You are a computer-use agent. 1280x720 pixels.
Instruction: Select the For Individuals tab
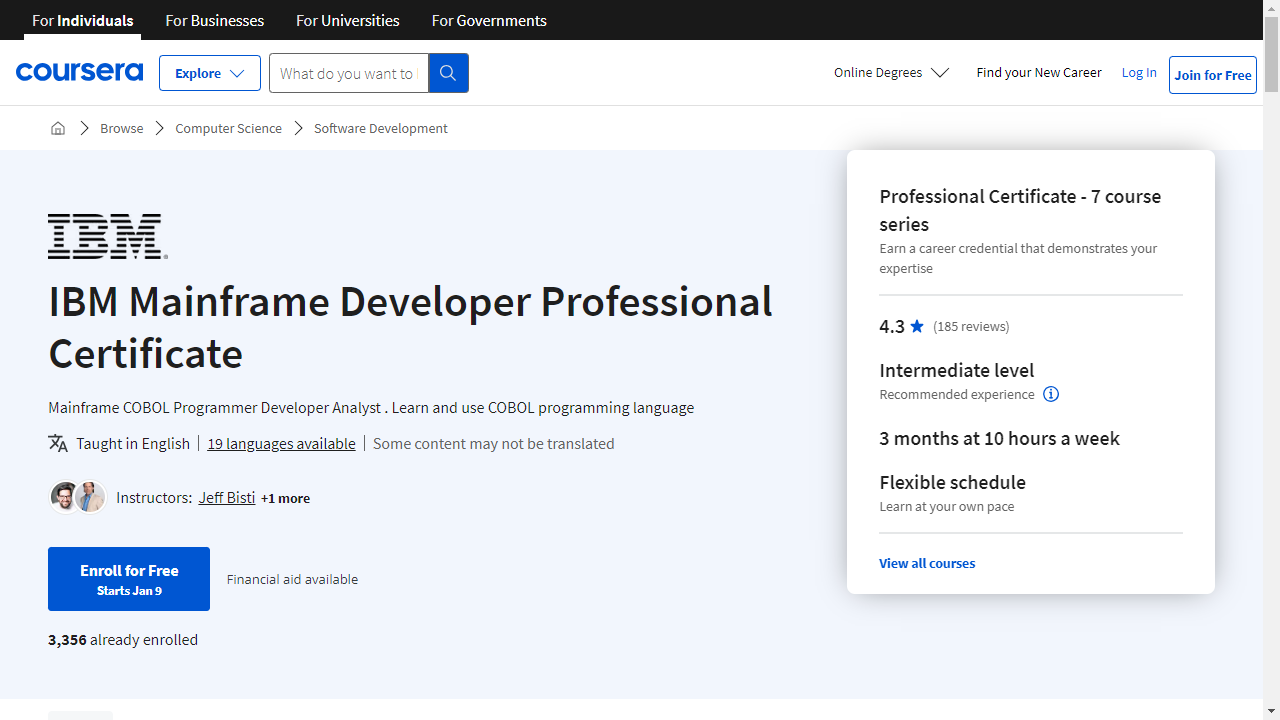[x=83, y=20]
